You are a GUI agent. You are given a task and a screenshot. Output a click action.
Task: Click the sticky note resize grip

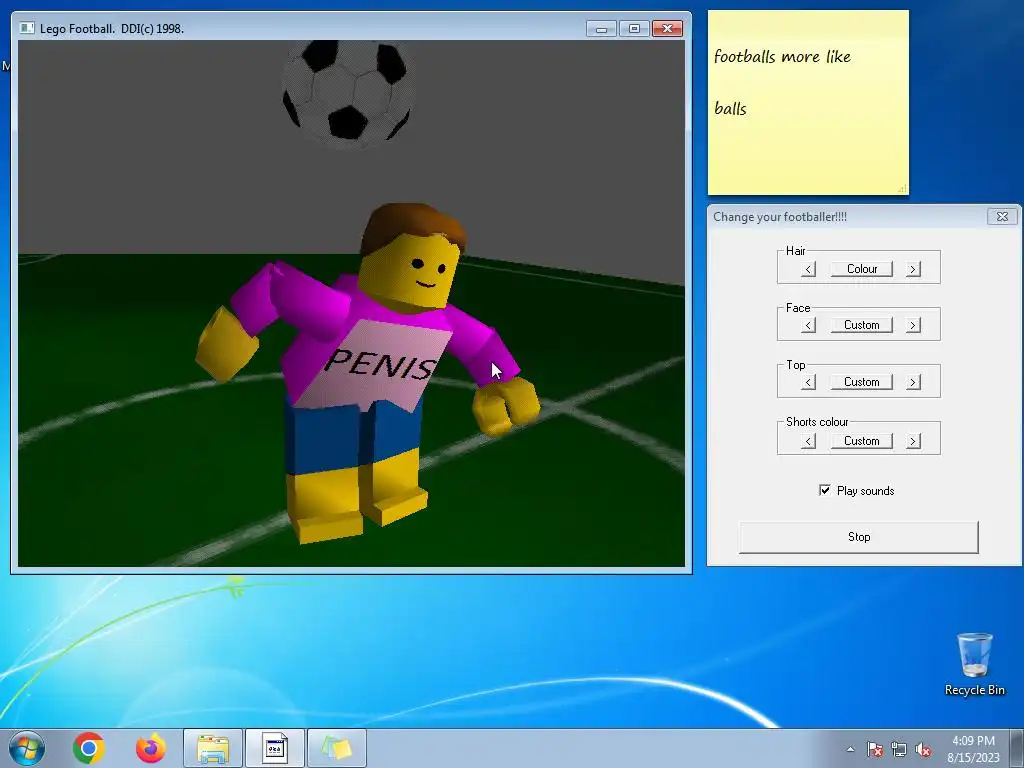(903, 189)
